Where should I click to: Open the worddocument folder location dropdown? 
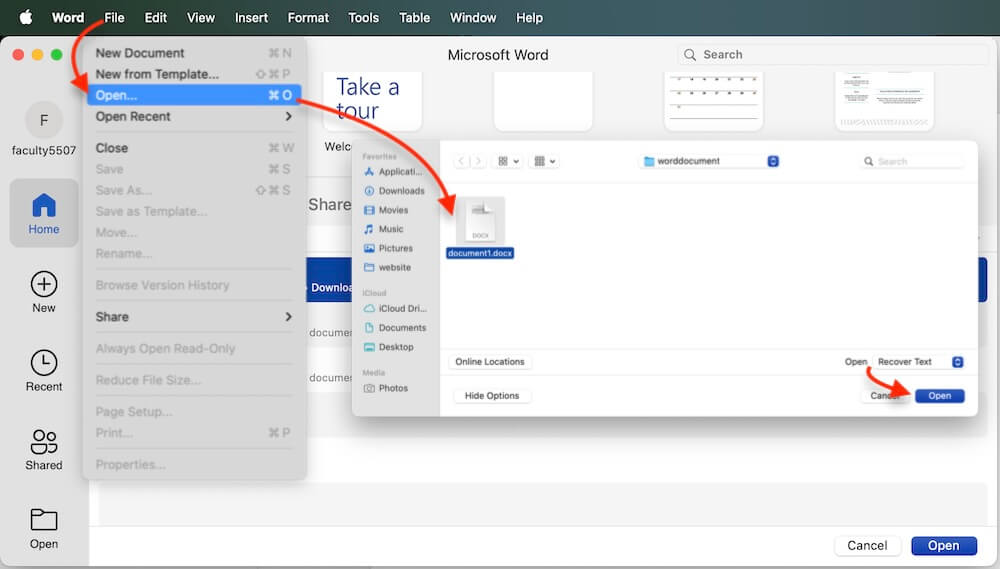(x=710, y=161)
